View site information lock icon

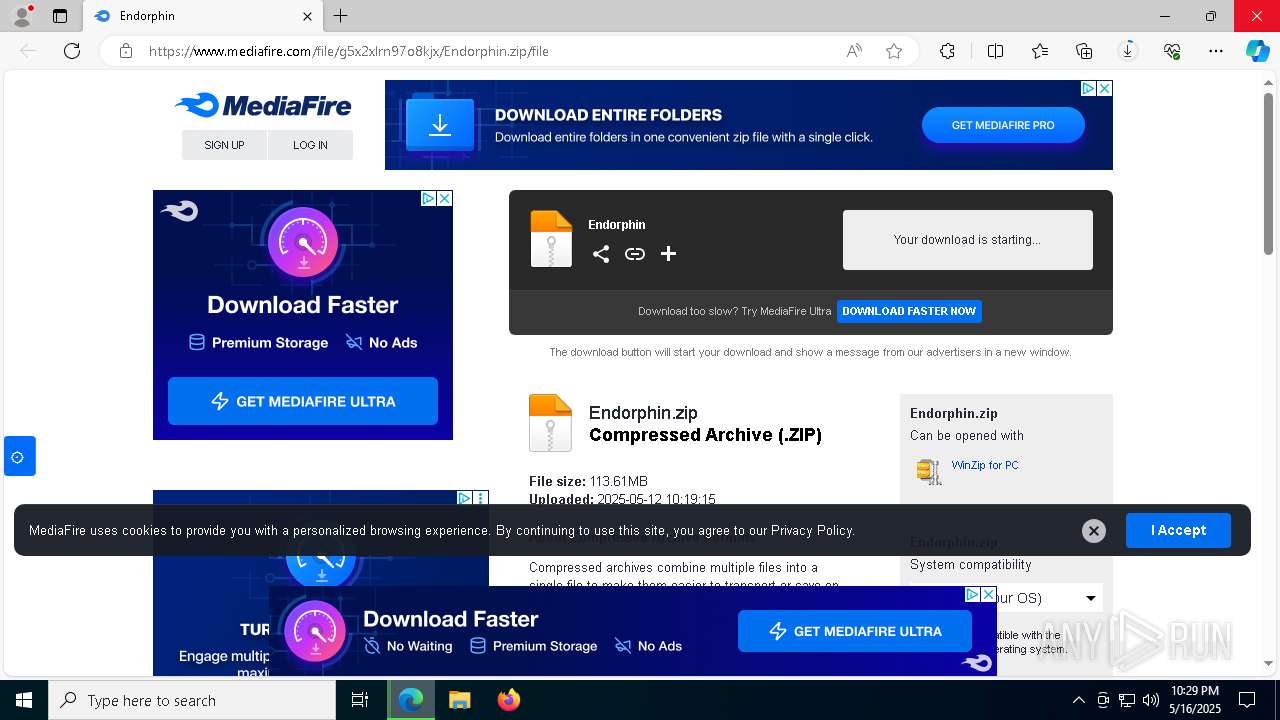[126, 51]
